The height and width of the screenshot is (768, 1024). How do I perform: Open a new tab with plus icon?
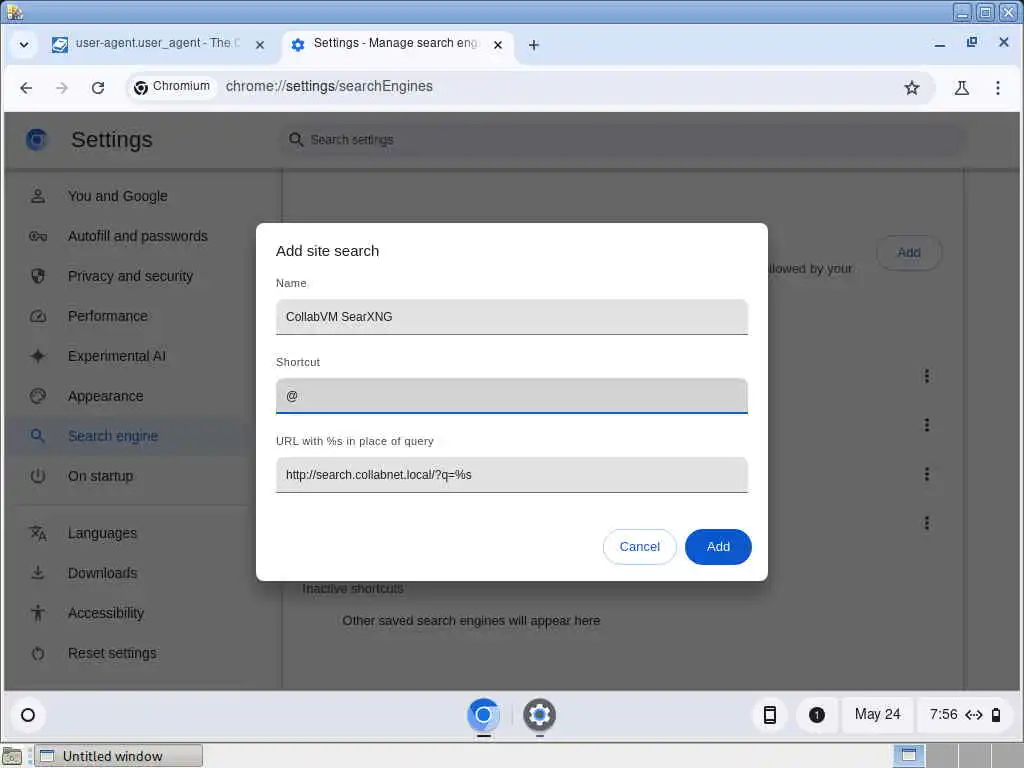pyautogui.click(x=534, y=45)
